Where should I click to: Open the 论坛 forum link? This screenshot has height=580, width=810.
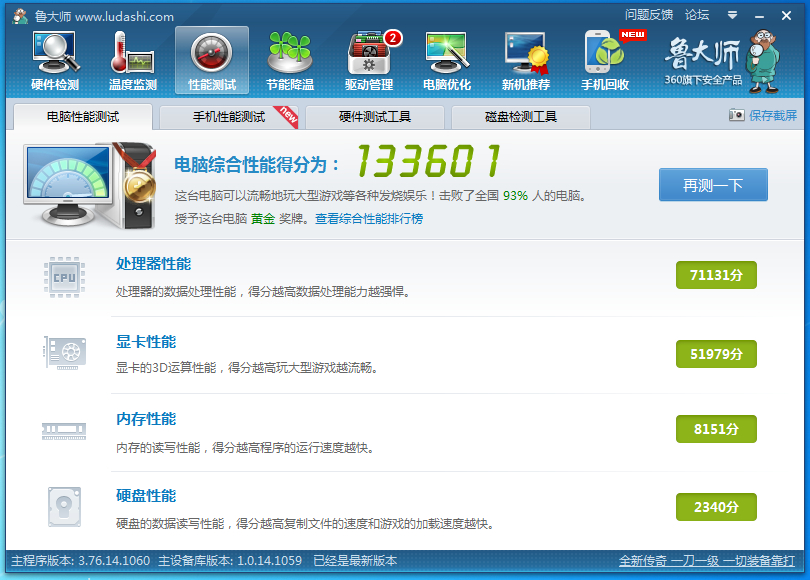click(x=697, y=15)
